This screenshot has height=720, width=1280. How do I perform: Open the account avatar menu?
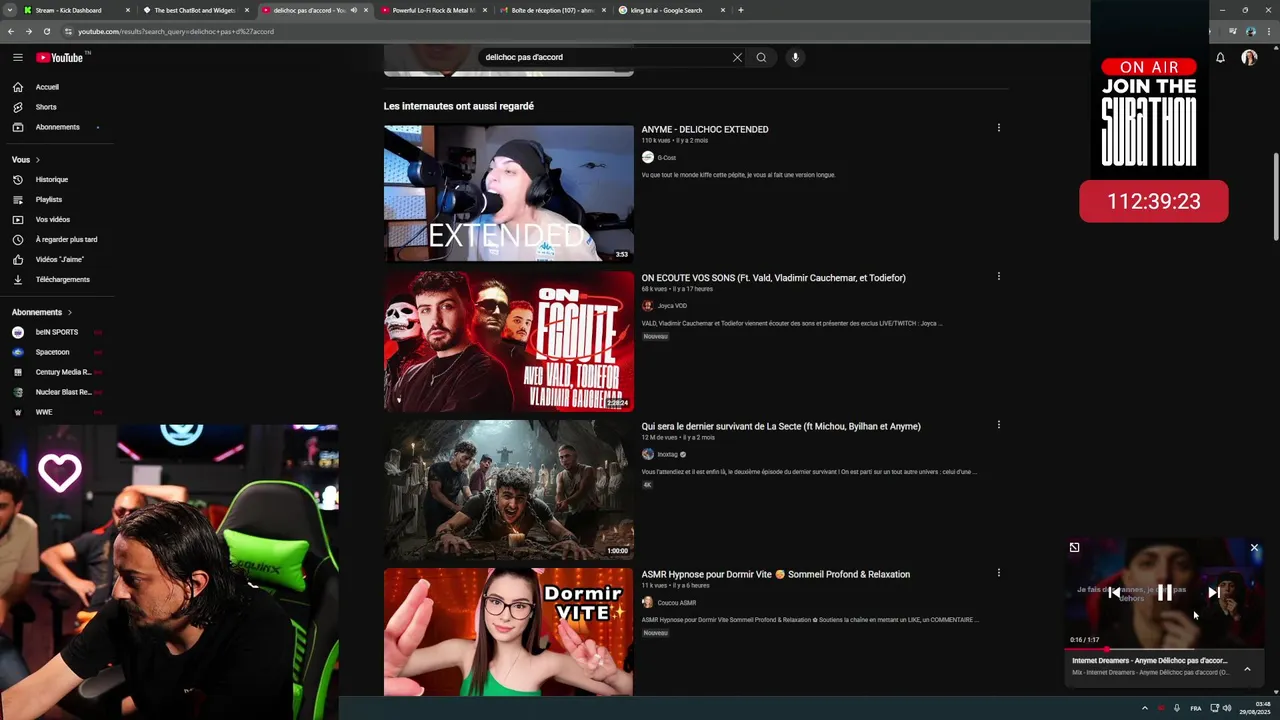pos(1249,58)
